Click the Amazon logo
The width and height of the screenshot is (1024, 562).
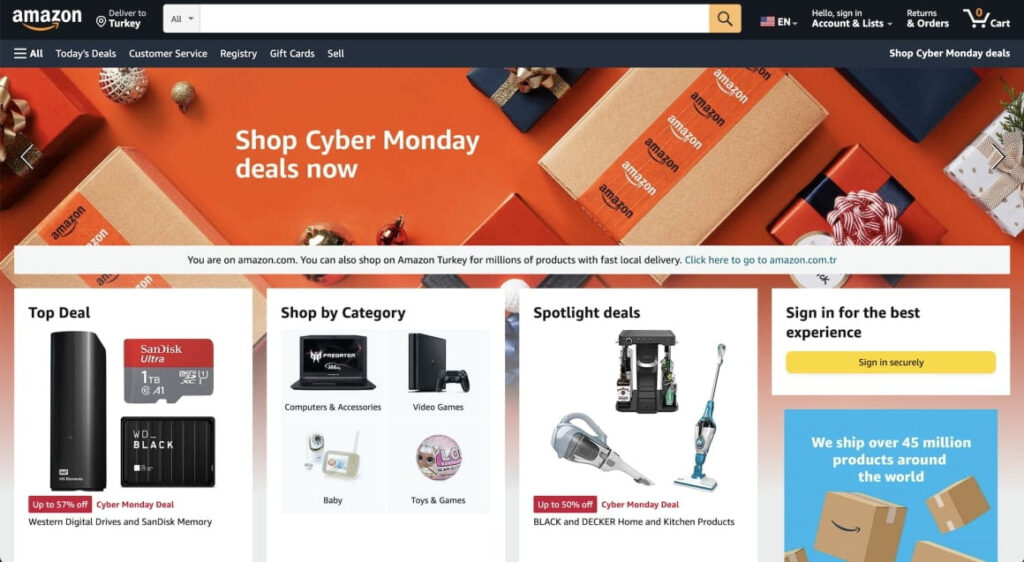(47, 20)
